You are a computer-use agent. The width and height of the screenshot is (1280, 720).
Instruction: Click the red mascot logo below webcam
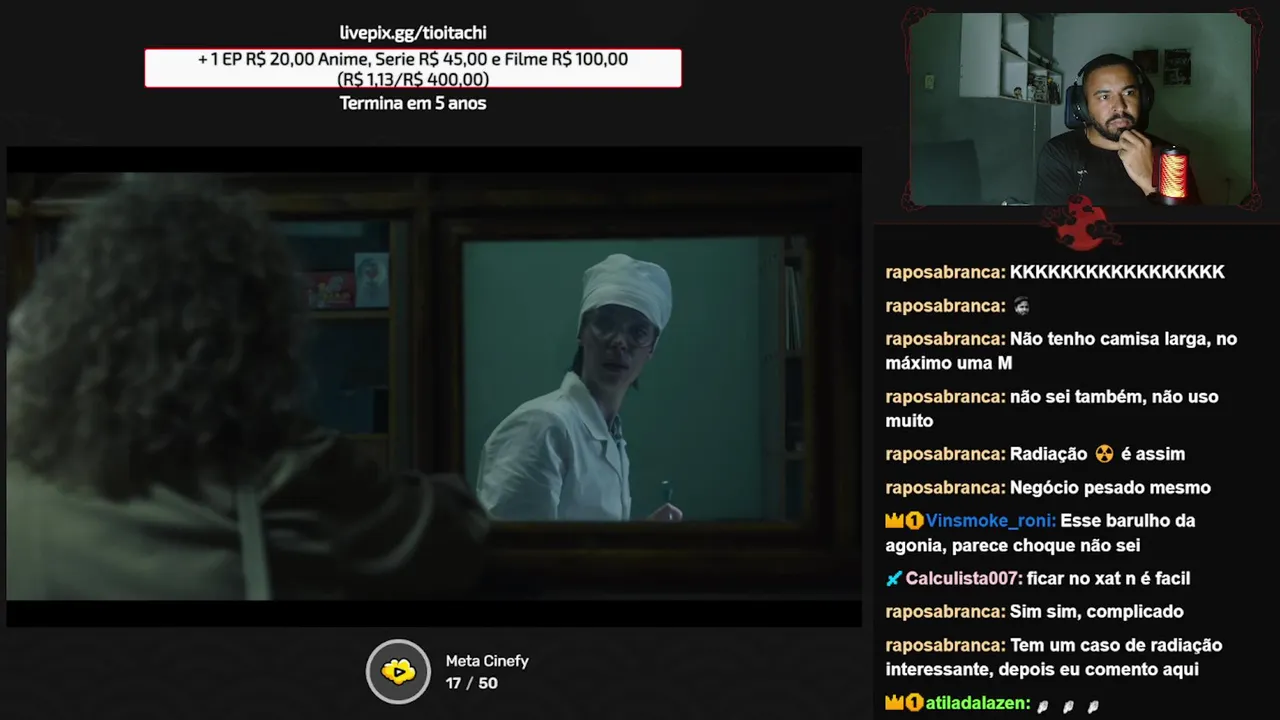[x=1081, y=224]
